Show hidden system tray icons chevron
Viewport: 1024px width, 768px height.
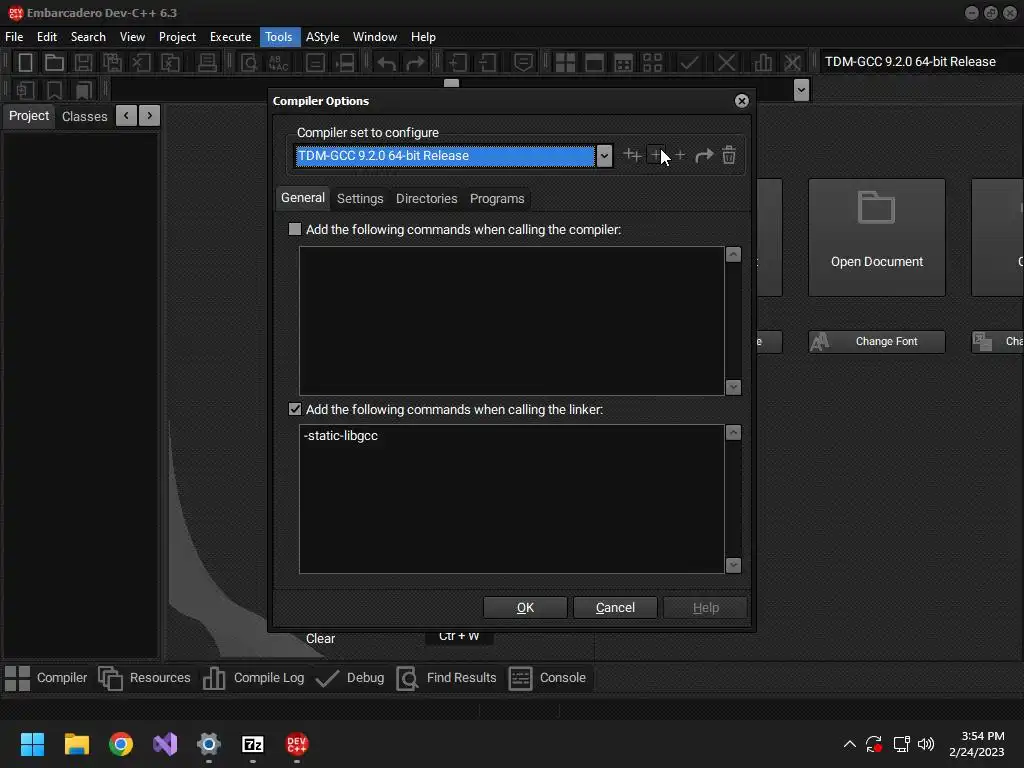pyautogui.click(x=850, y=744)
